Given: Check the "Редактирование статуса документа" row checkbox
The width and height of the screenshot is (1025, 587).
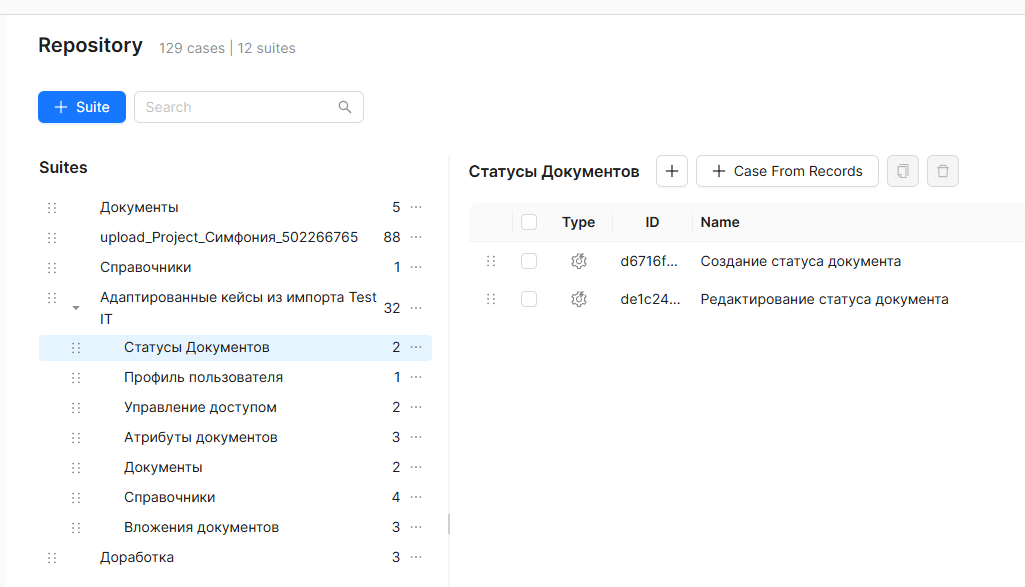Looking at the screenshot, I should click(529, 299).
